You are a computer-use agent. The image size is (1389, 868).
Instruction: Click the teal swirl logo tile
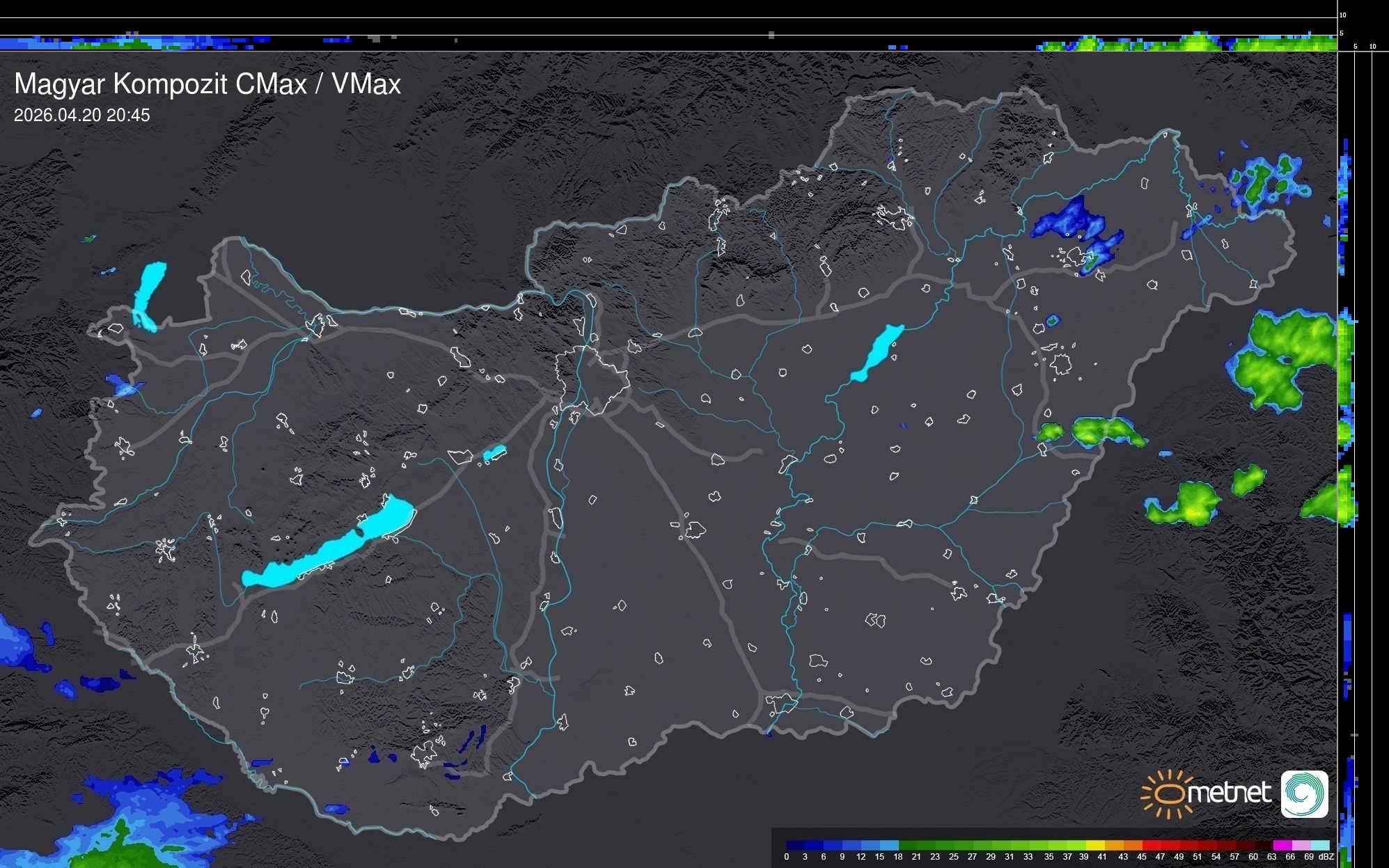pyautogui.click(x=1304, y=794)
